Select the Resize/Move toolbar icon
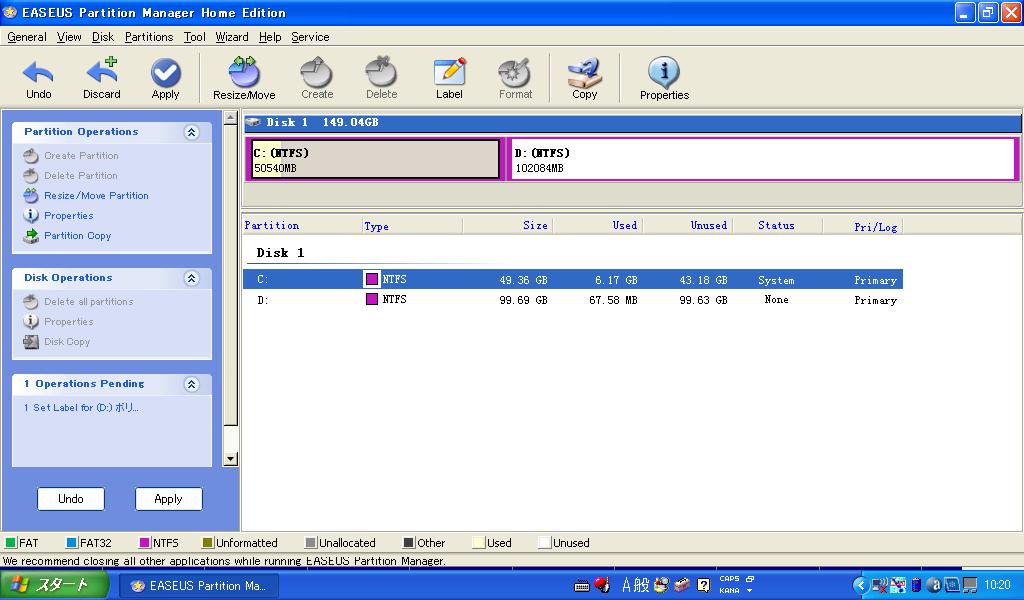Screen dimensions: 1024x600 (x=244, y=78)
